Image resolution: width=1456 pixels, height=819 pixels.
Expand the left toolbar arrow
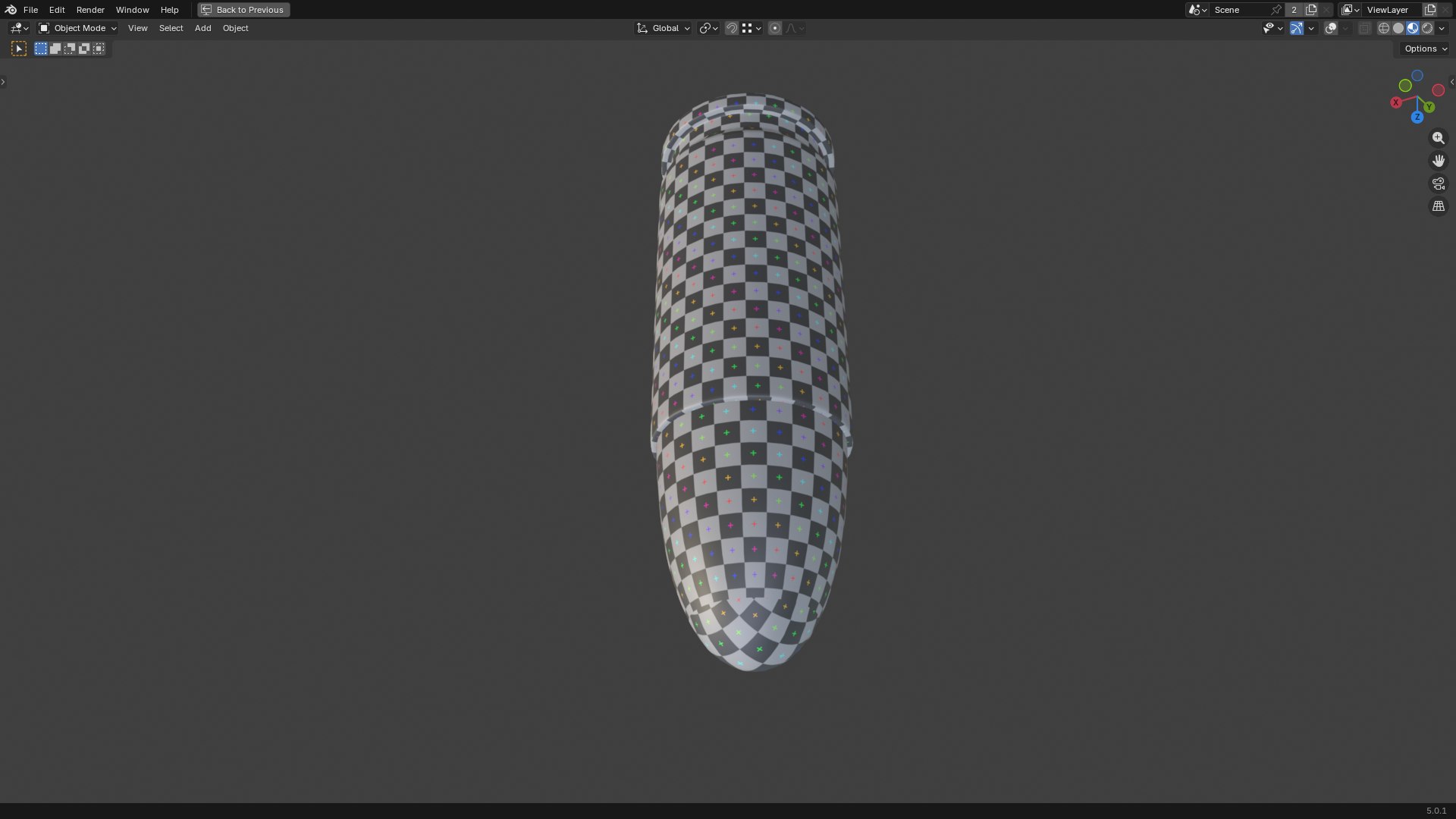(3, 82)
